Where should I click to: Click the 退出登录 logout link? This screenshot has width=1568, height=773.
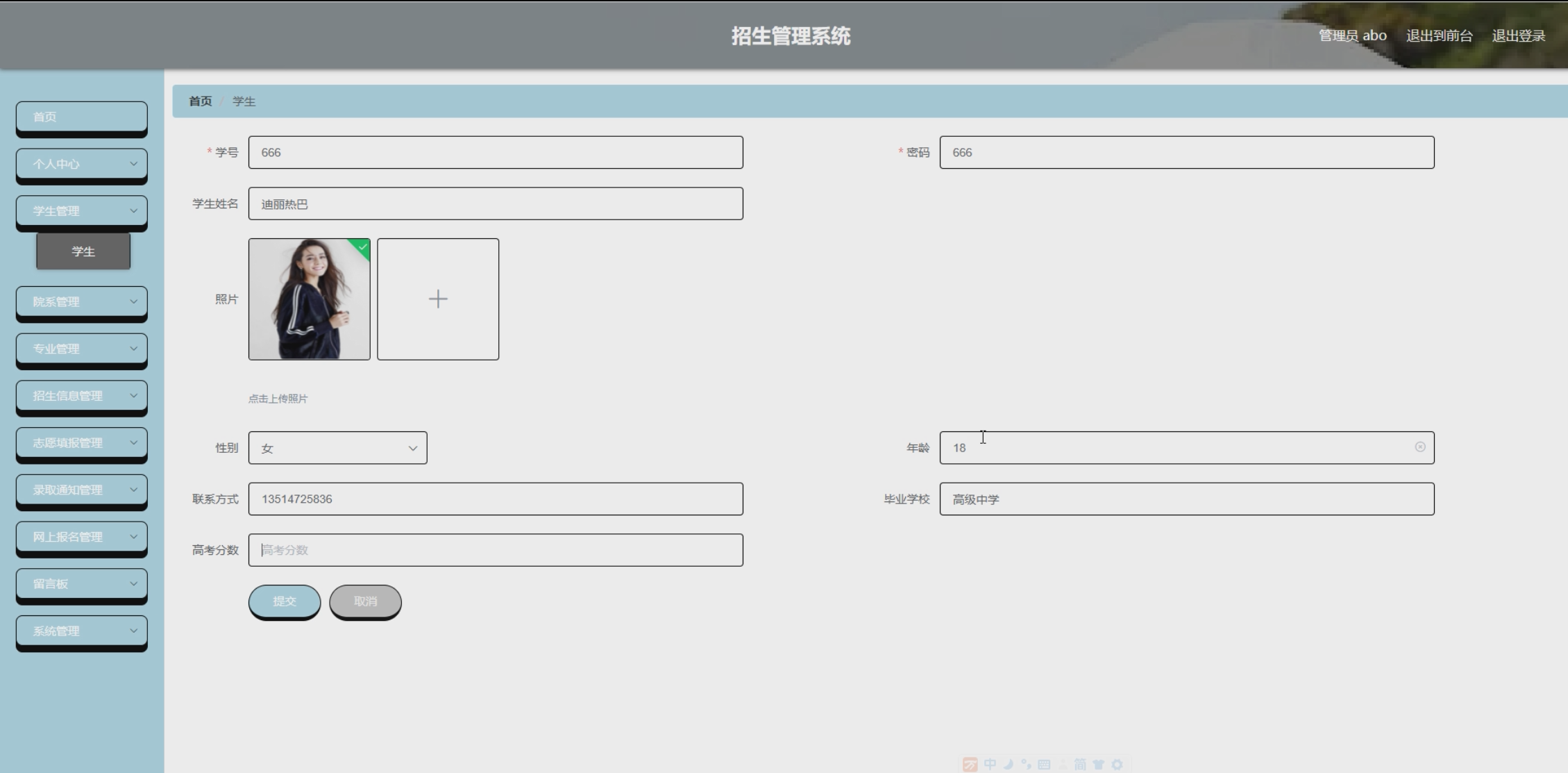[1518, 36]
